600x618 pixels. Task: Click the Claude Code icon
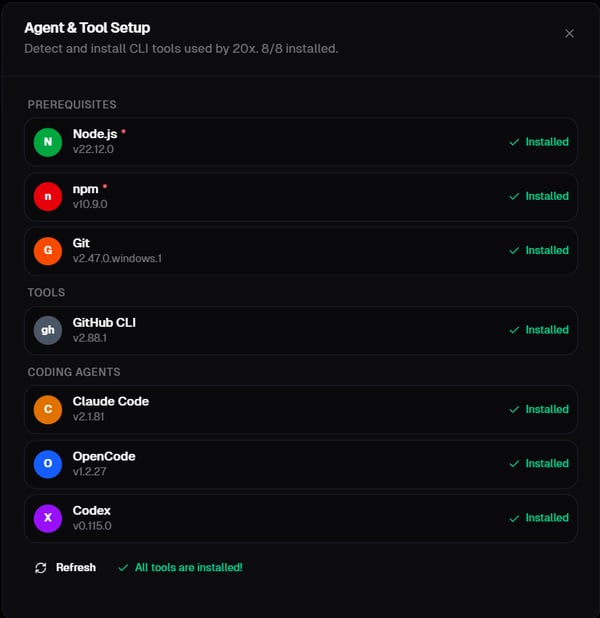(x=48, y=409)
